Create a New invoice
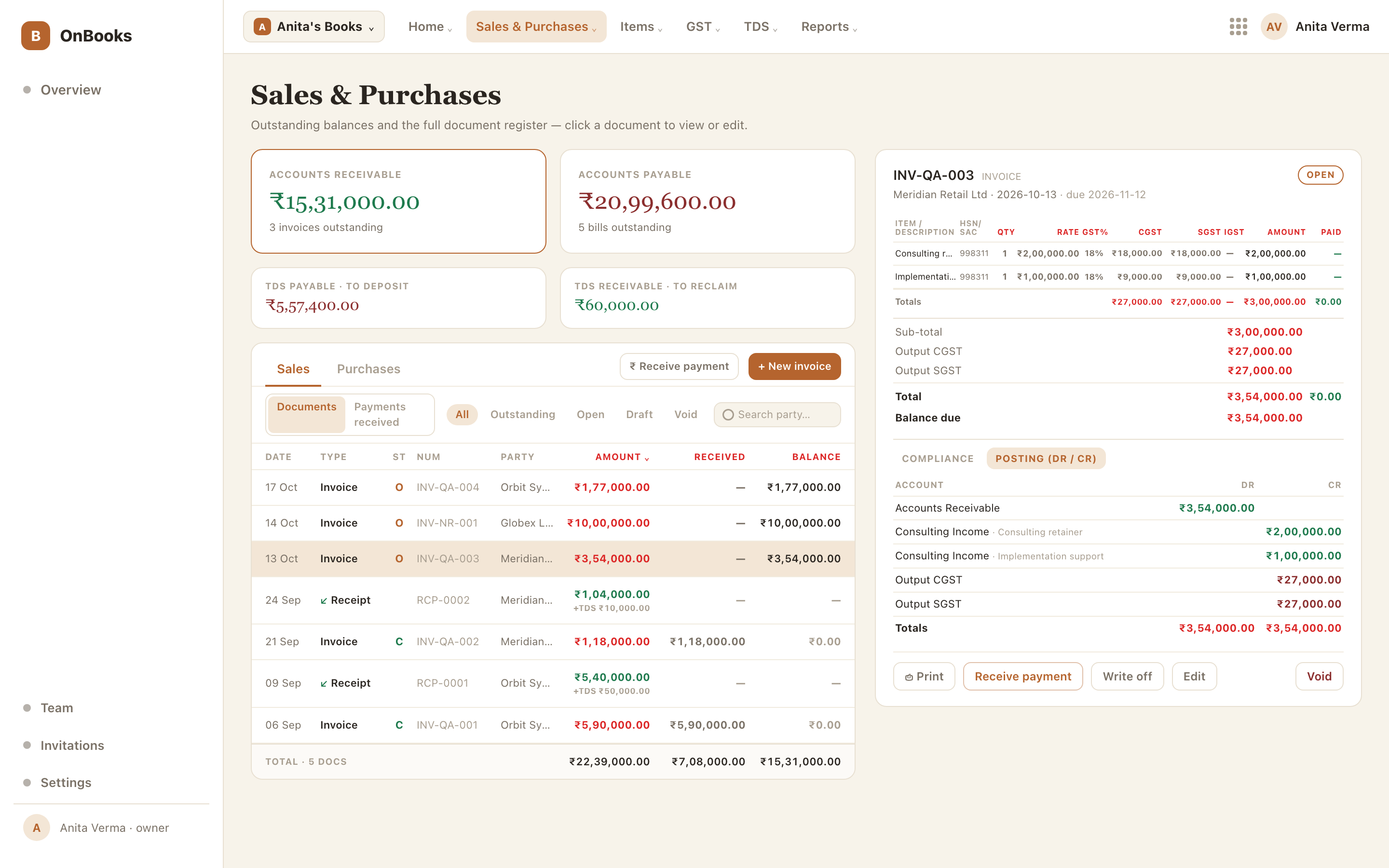The image size is (1389, 868). [794, 366]
